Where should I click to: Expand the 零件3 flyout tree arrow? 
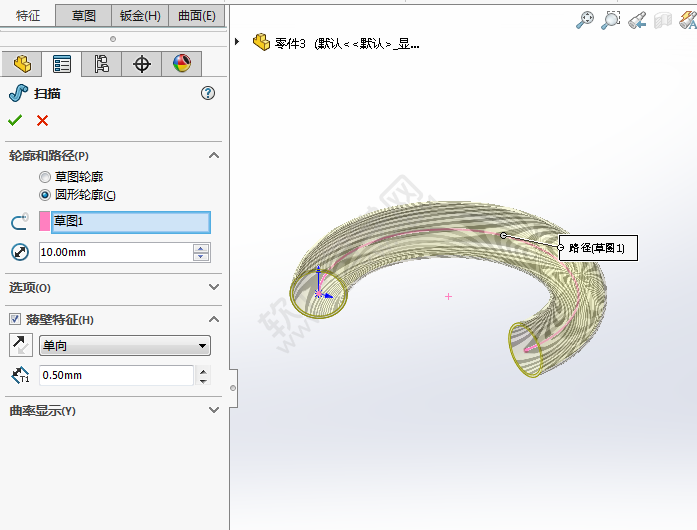(237, 42)
